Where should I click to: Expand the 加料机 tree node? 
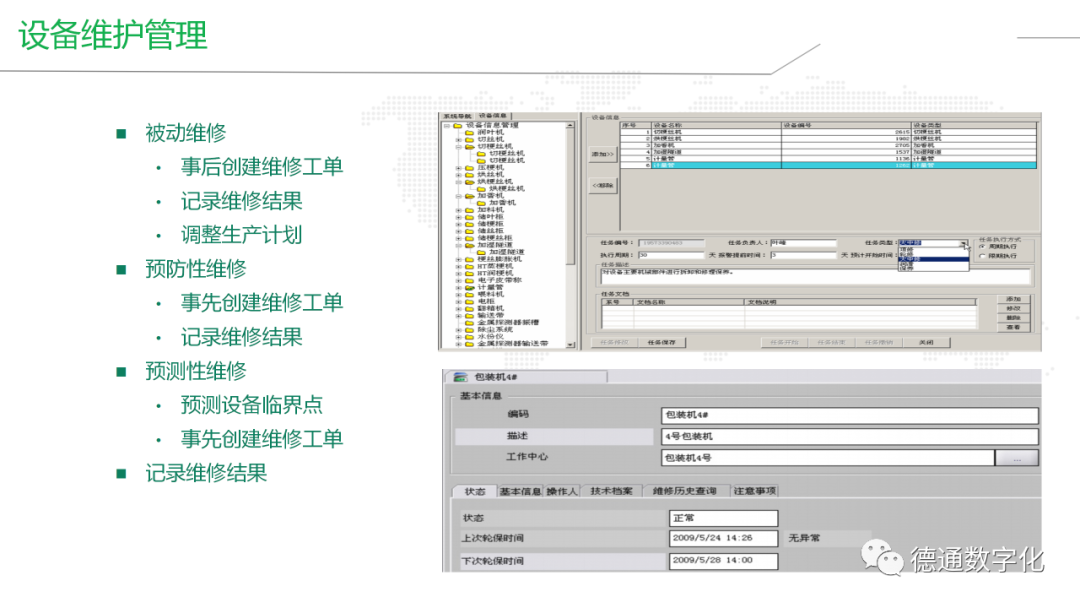click(x=457, y=209)
